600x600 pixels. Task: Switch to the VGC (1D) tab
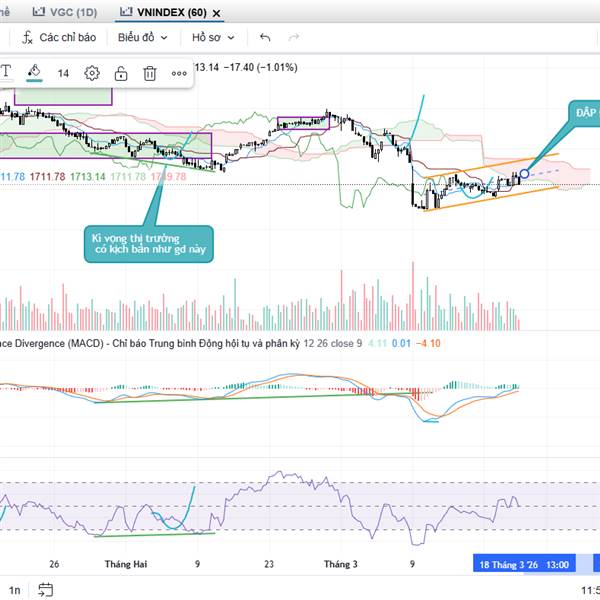click(67, 12)
